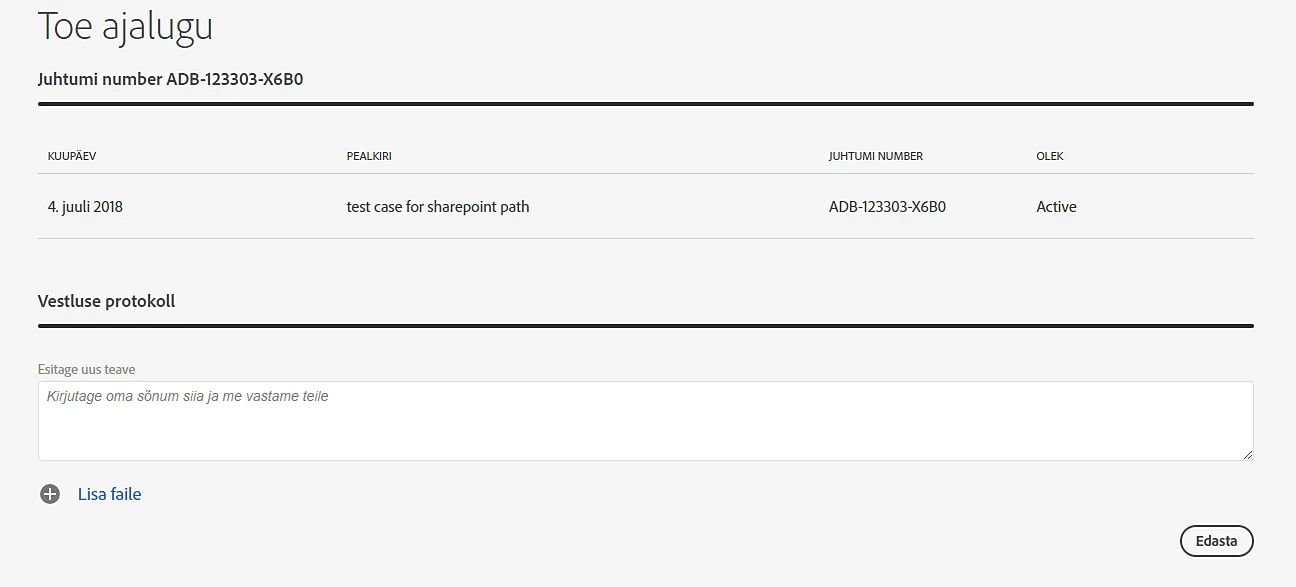Click the plus circle add-files icon
This screenshot has height=587, width=1296.
(x=50, y=494)
